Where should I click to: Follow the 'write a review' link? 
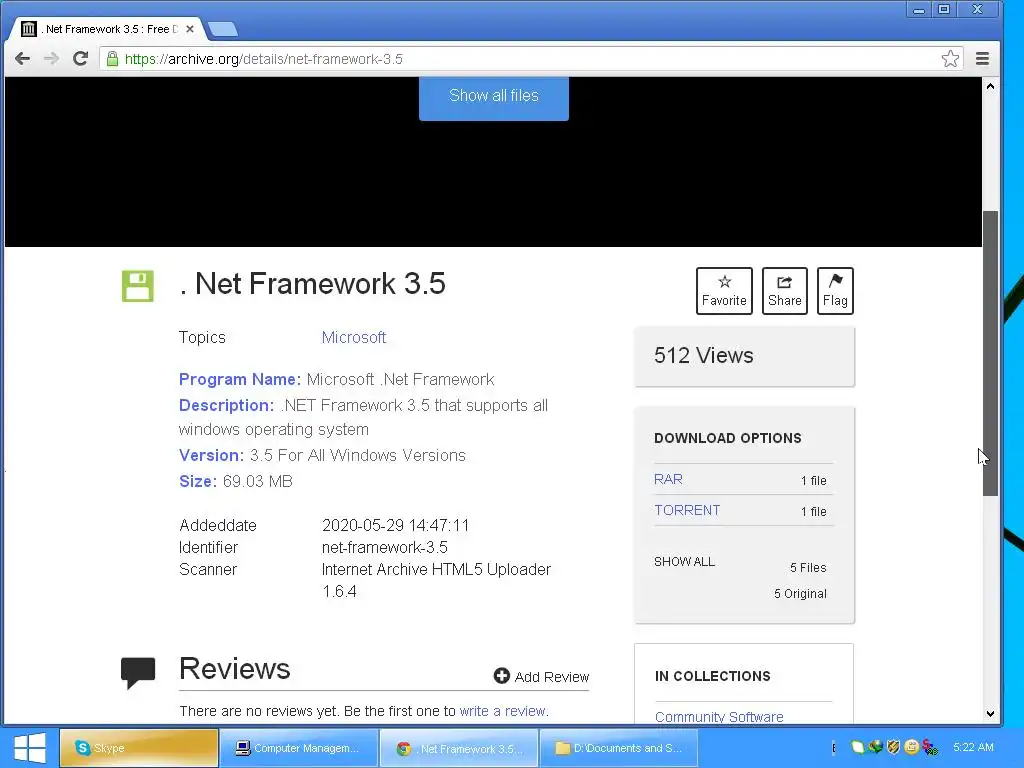pyautogui.click(x=502, y=711)
